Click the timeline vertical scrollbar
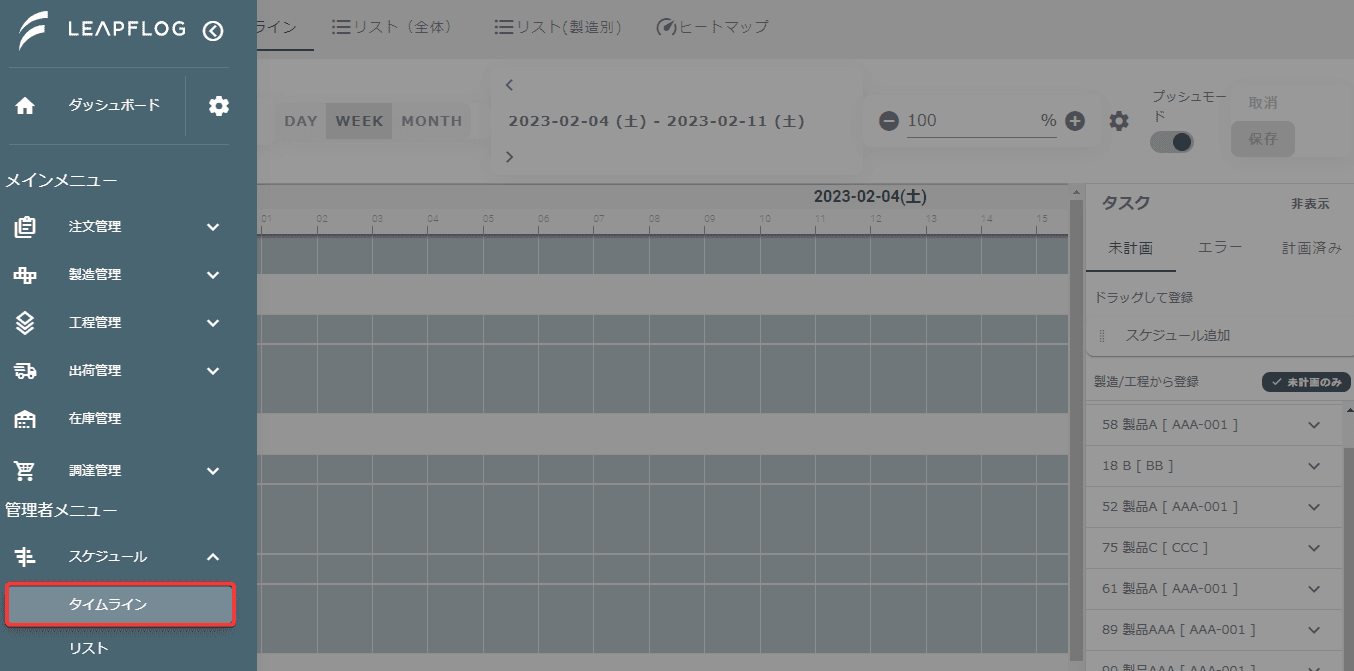This screenshot has width=1354, height=671. click(x=1076, y=430)
